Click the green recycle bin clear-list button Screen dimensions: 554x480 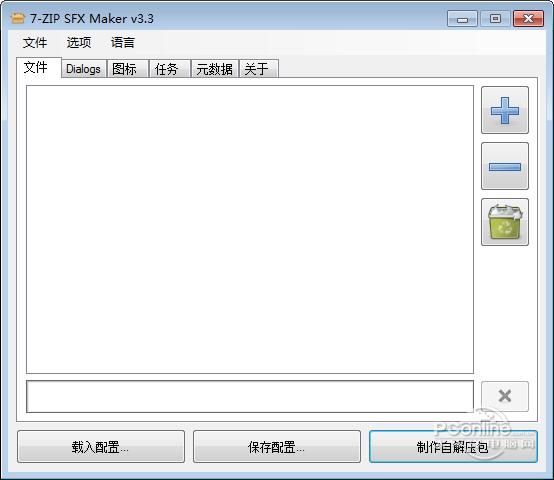(505, 222)
